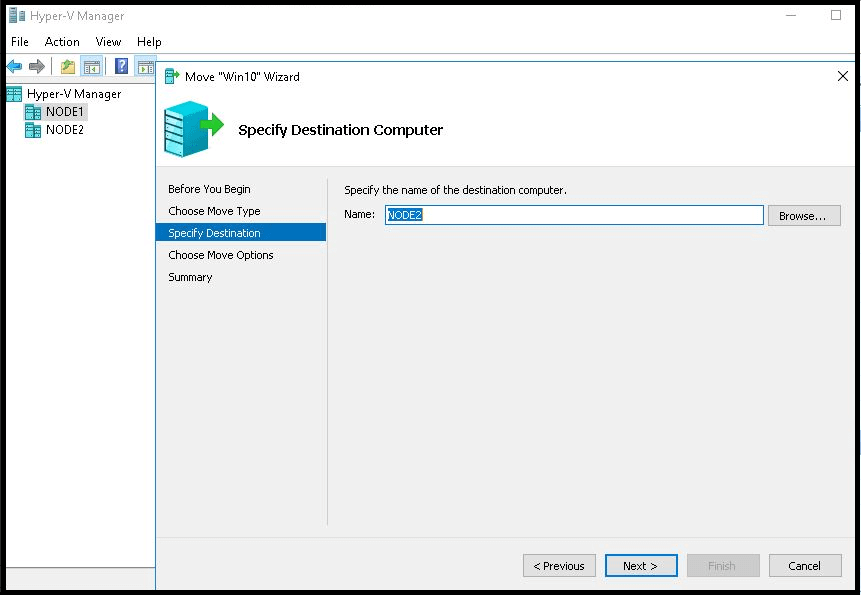
Task: Open the Help menu
Action: pos(149,42)
